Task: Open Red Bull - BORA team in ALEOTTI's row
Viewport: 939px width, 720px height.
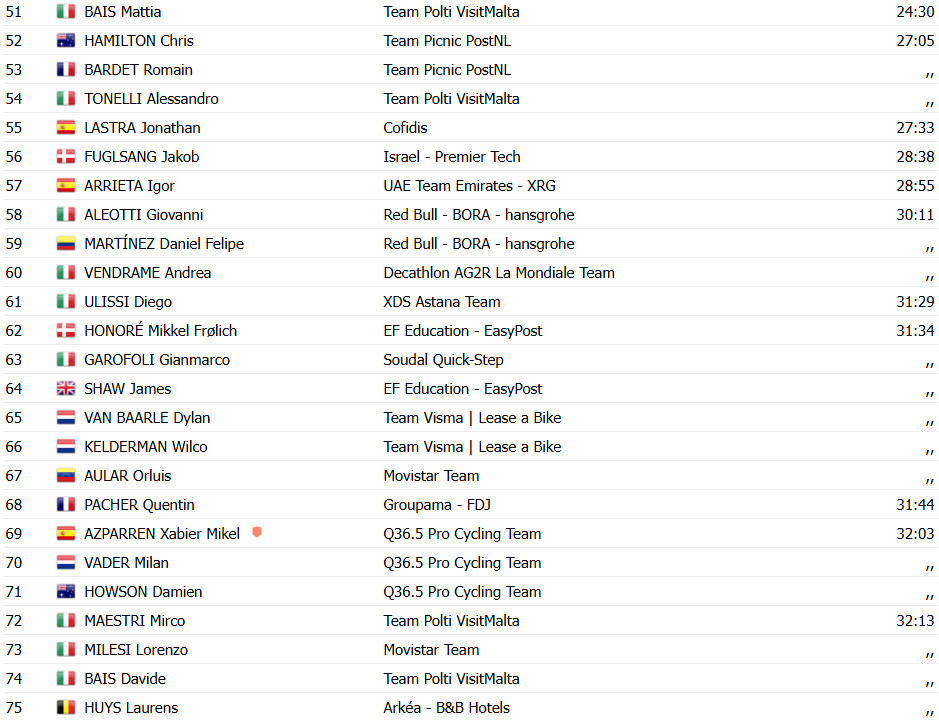Action: tap(479, 214)
